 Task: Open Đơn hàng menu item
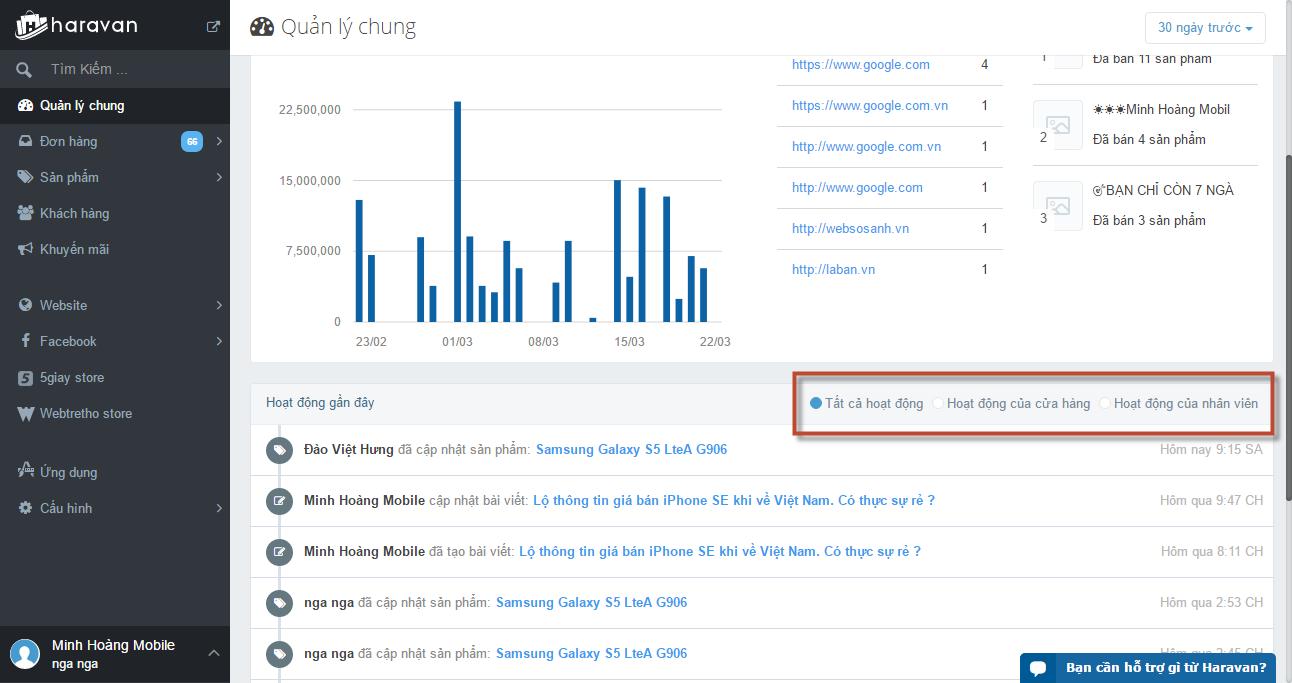coord(115,141)
